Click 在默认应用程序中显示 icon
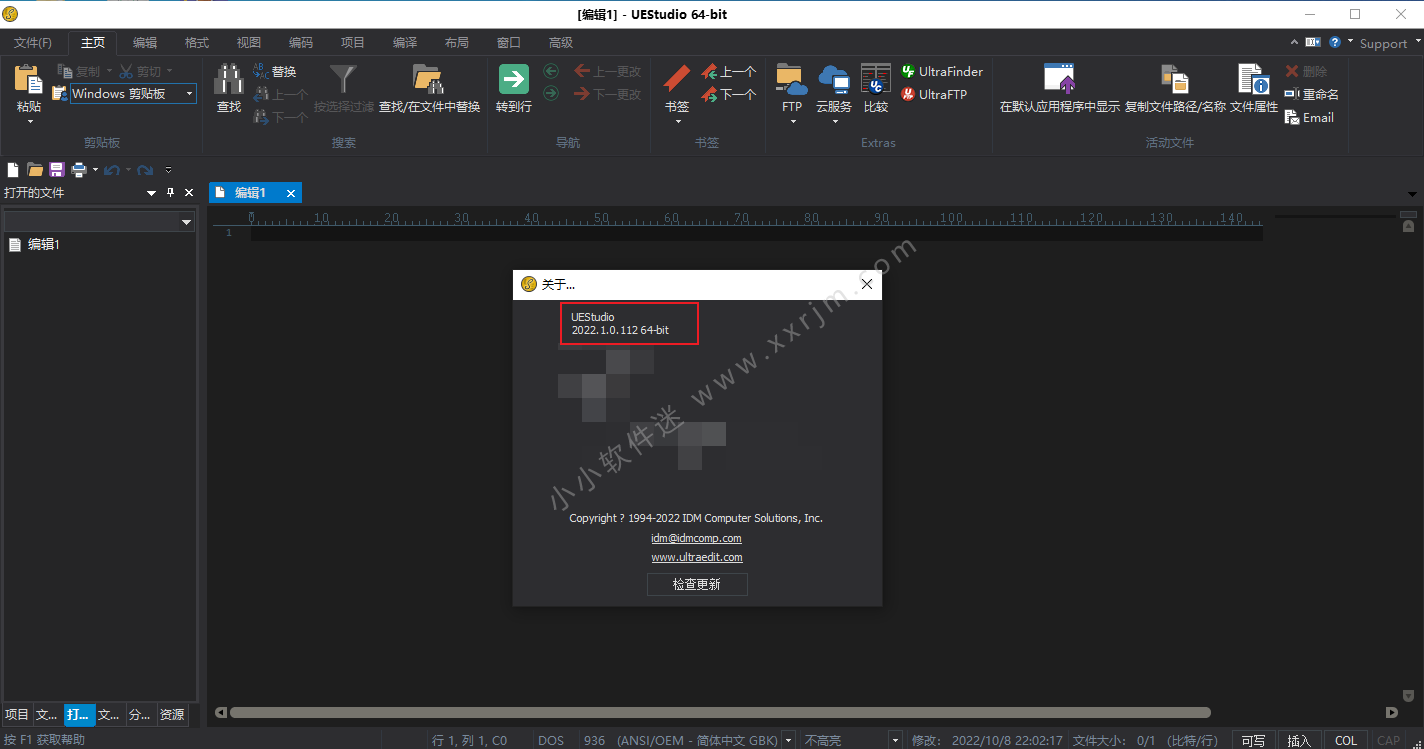This screenshot has height=749, width=1424. 1059,80
